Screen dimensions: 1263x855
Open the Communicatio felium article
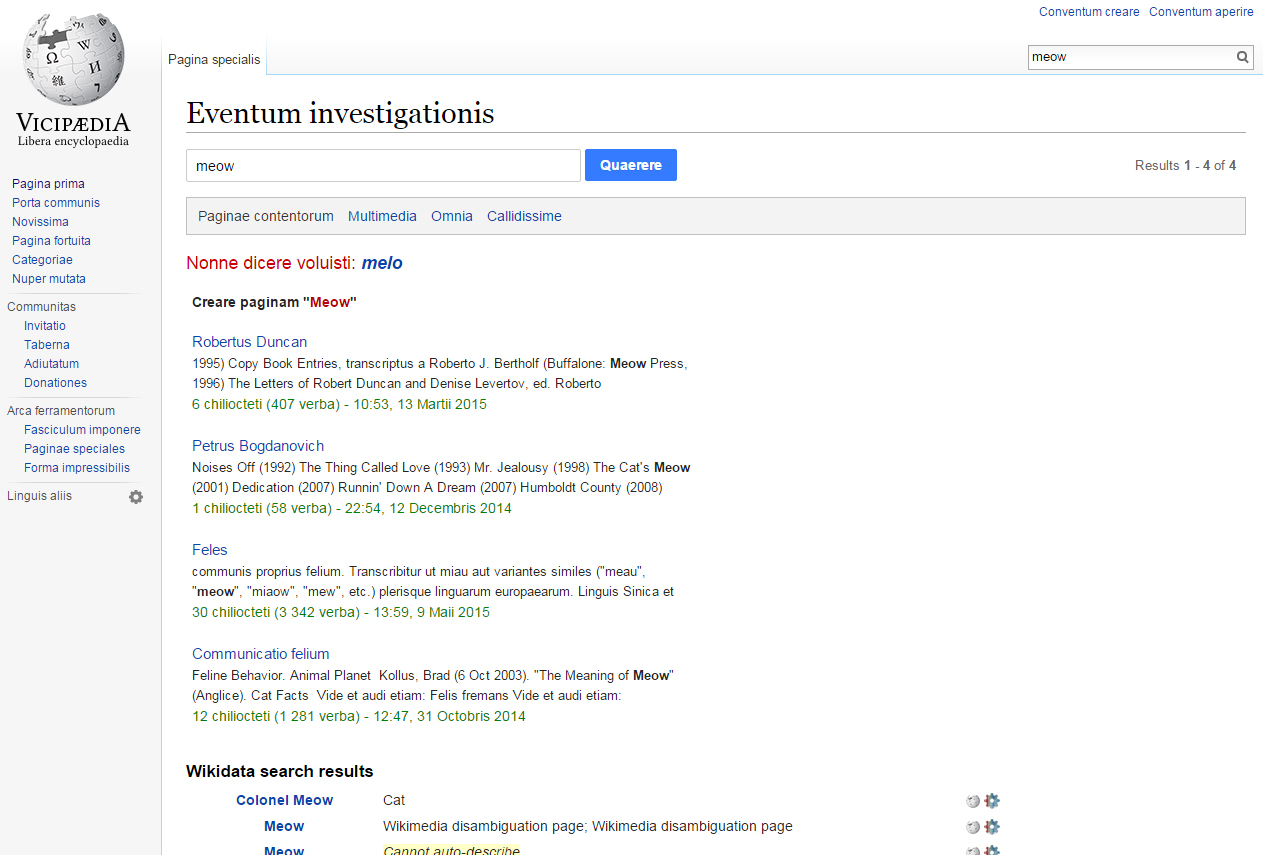260,654
